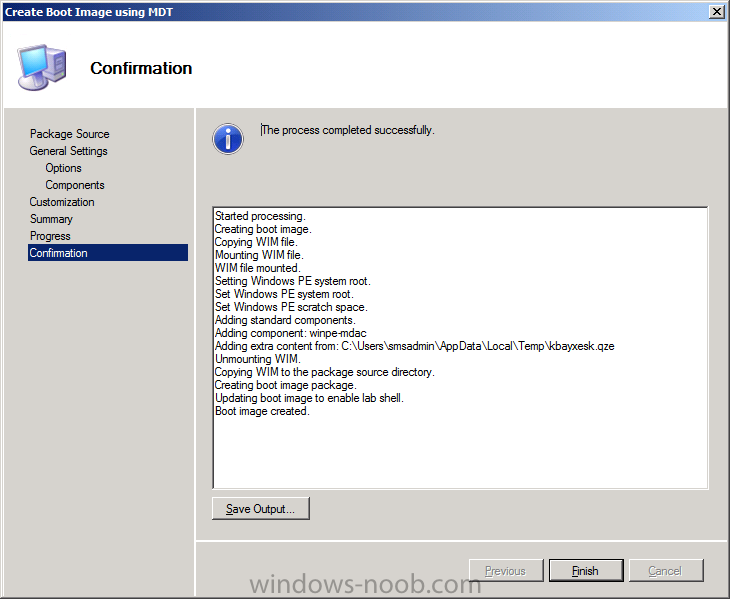Click the 'Mounting WIM file.' log line
This screenshot has width=730, height=599.
point(259,255)
